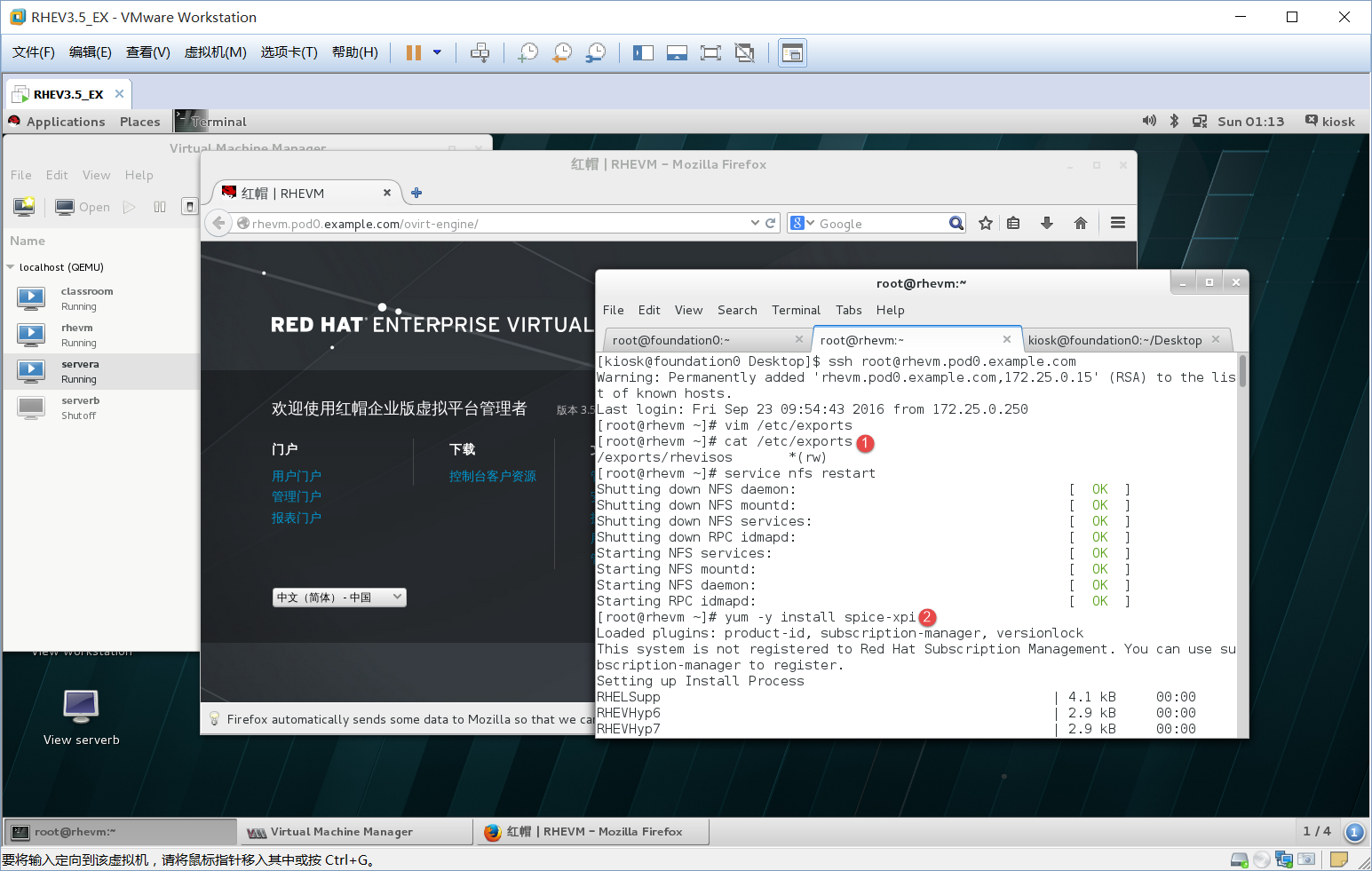The width and height of the screenshot is (1372, 871).
Task: Open the snapshot manager icon
Action: [596, 52]
